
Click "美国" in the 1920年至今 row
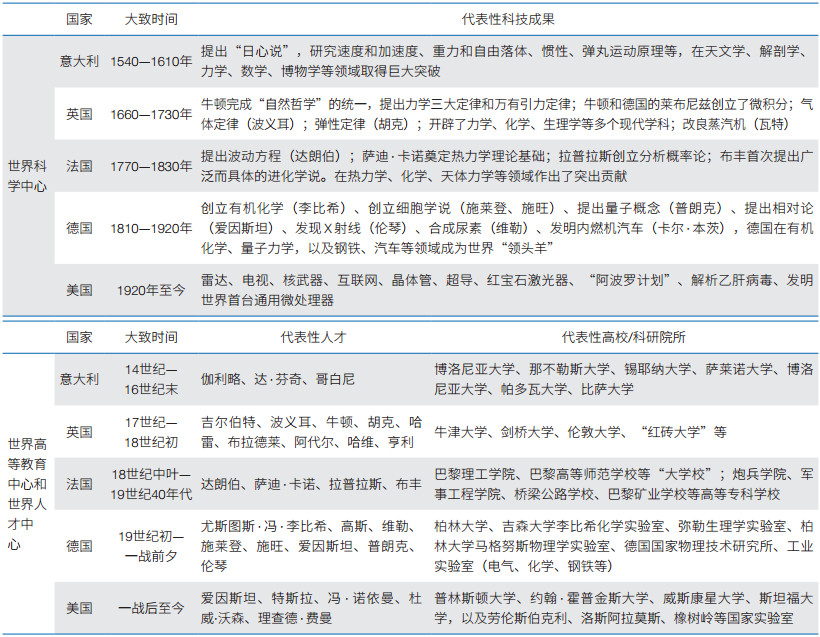[79, 290]
